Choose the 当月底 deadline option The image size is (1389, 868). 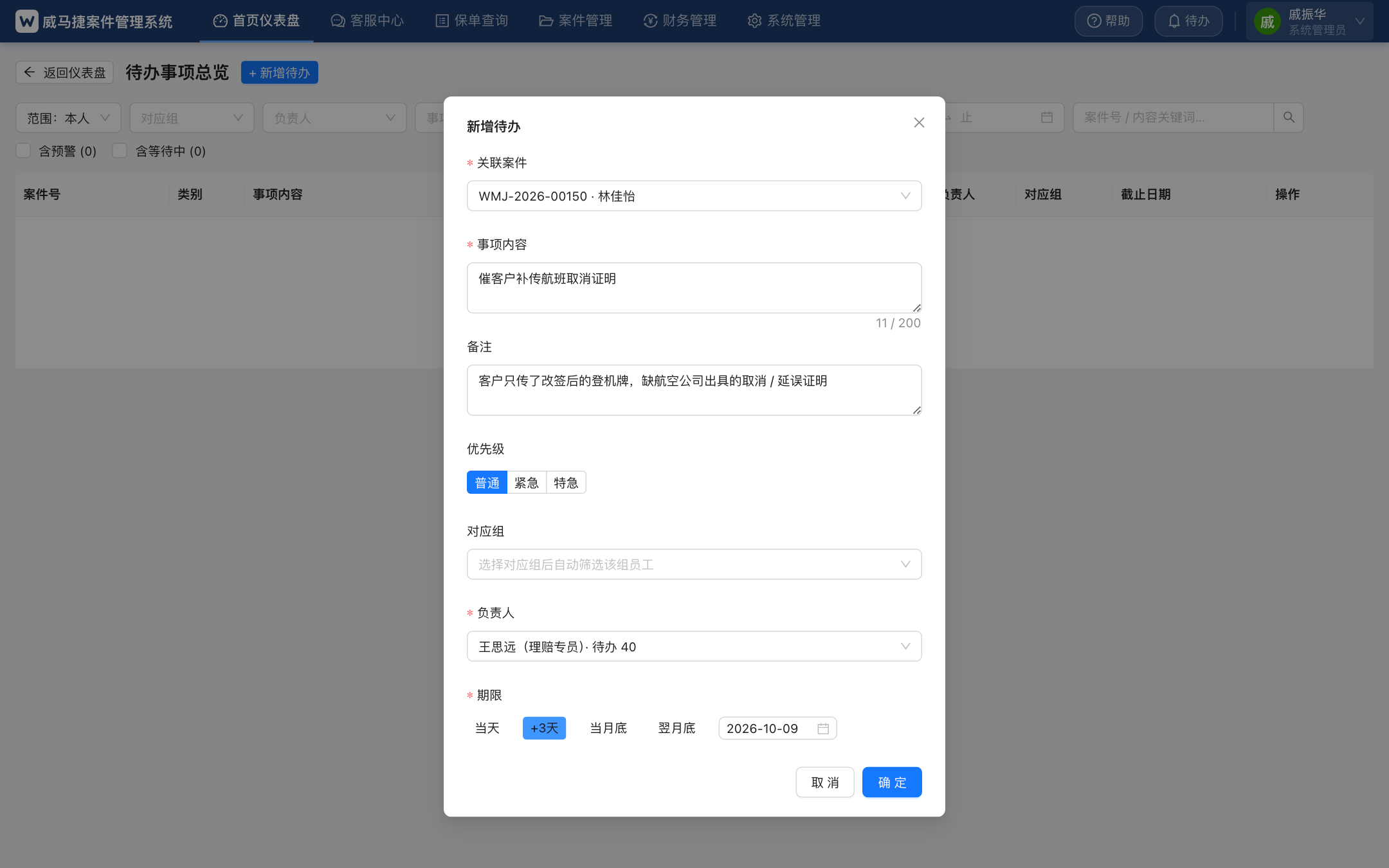click(x=608, y=728)
